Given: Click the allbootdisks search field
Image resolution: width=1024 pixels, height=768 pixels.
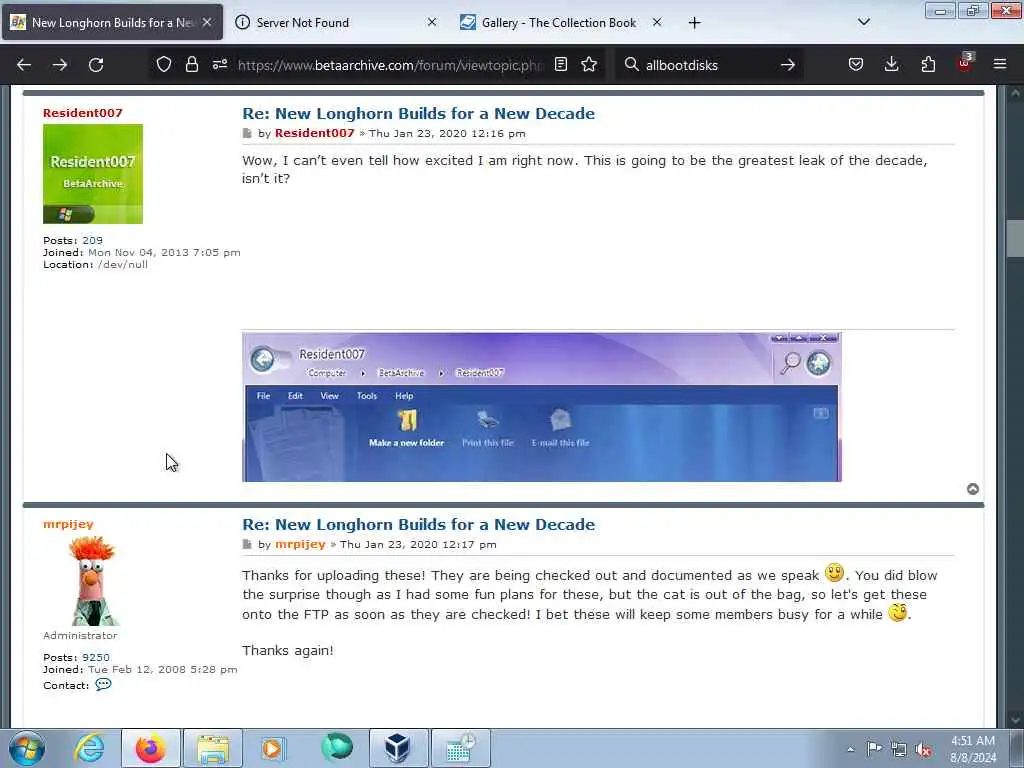Looking at the screenshot, I should (709, 65).
